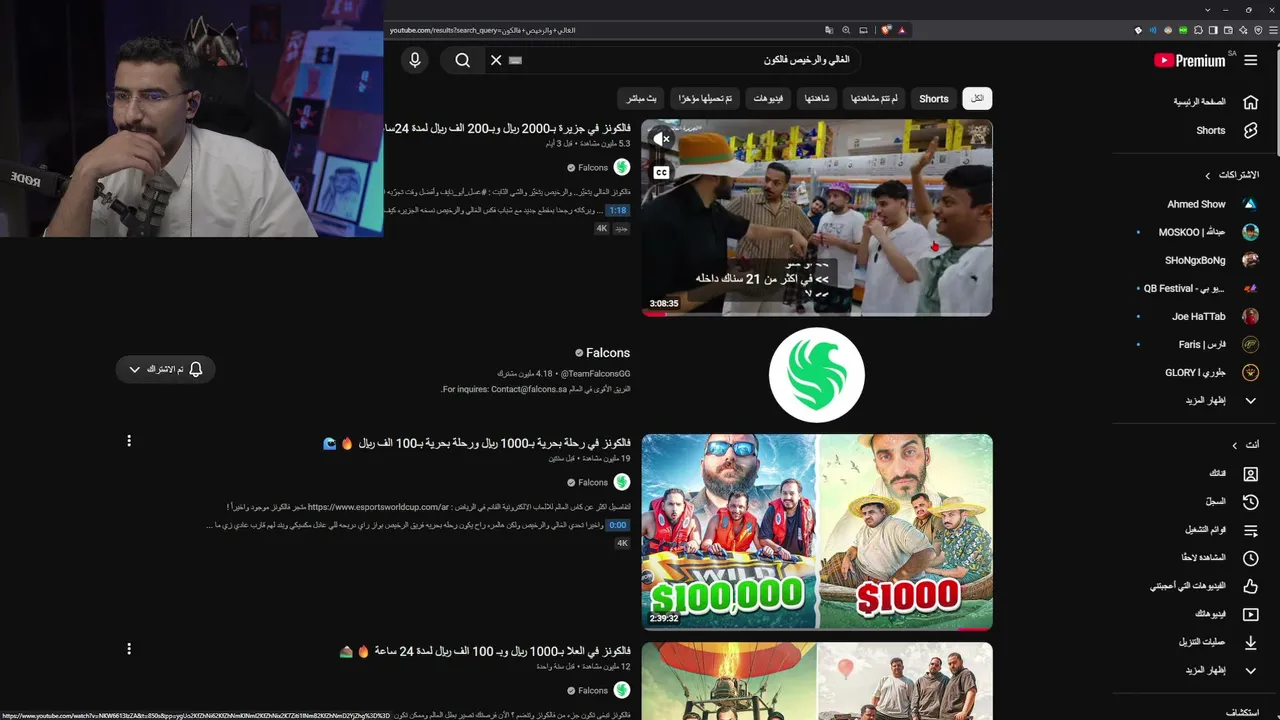Select the Shorts filter chip
The image size is (1280, 720).
[934, 98]
